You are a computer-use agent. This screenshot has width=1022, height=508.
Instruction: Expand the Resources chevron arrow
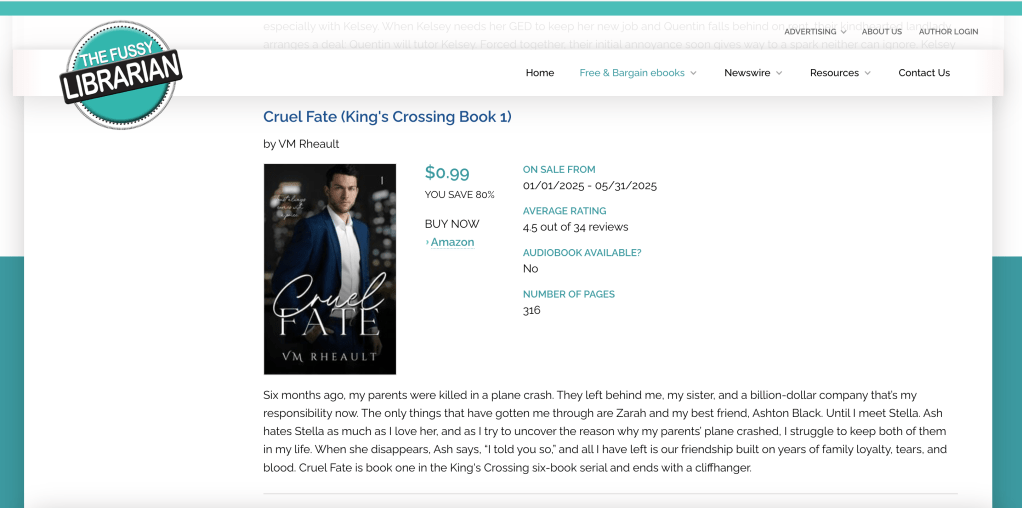click(x=868, y=73)
